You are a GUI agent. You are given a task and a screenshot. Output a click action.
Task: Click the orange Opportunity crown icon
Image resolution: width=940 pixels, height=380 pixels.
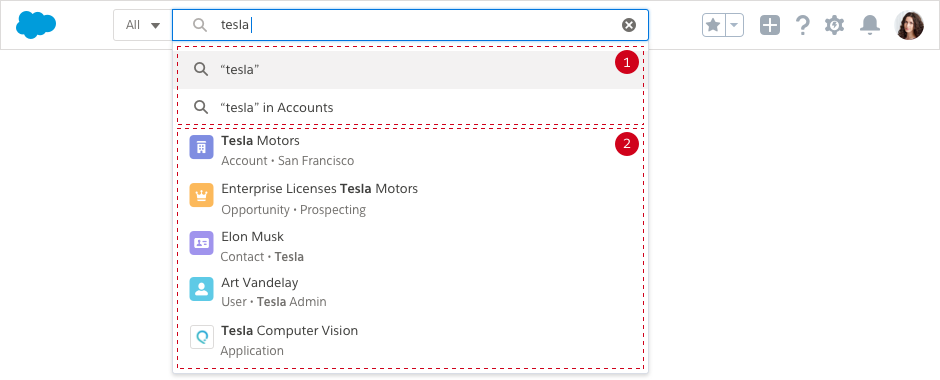(x=201, y=195)
